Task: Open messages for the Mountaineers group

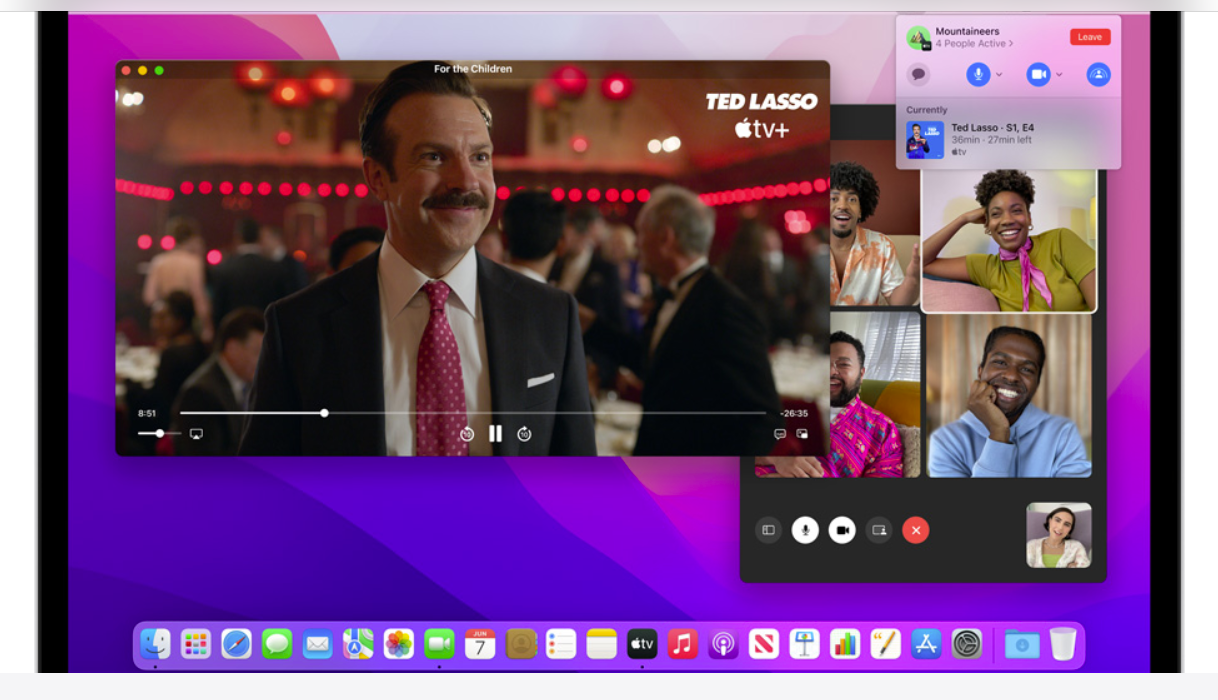Action: click(x=918, y=74)
